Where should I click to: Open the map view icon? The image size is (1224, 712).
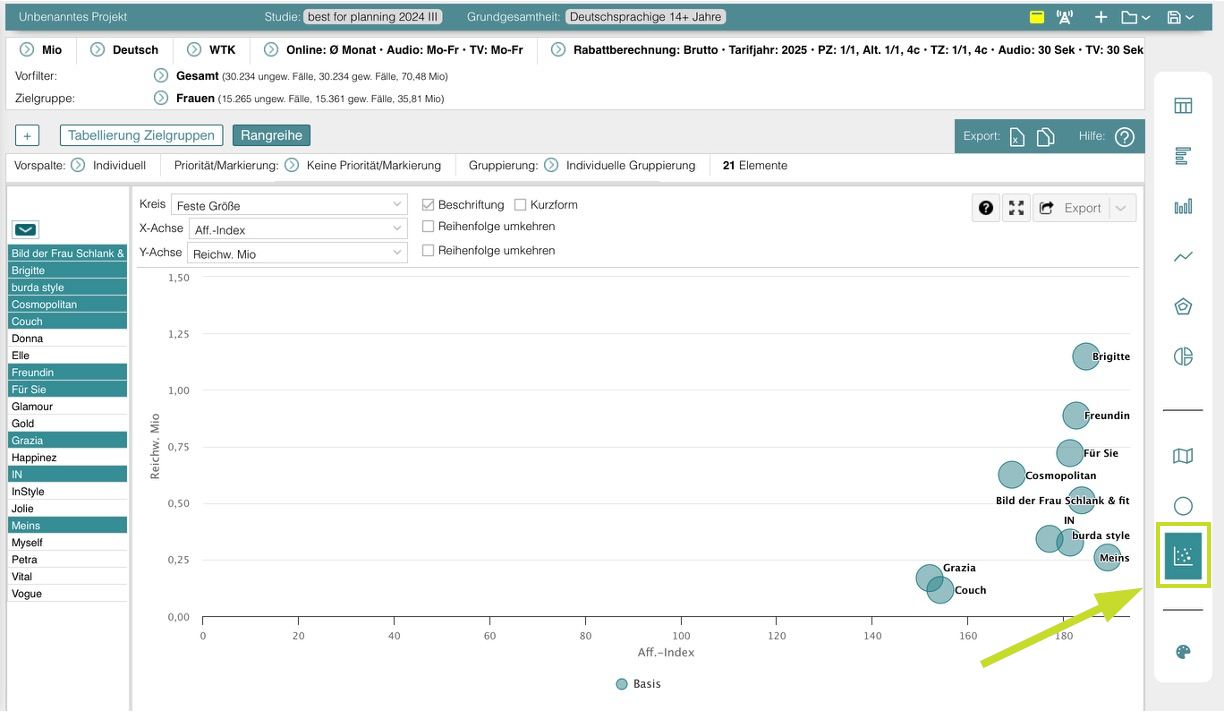tap(1183, 456)
